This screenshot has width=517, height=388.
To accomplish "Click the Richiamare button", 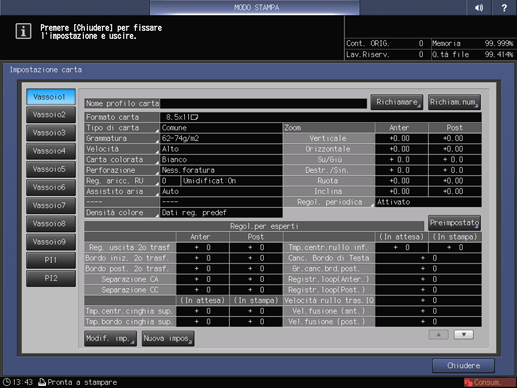I will pos(397,102).
